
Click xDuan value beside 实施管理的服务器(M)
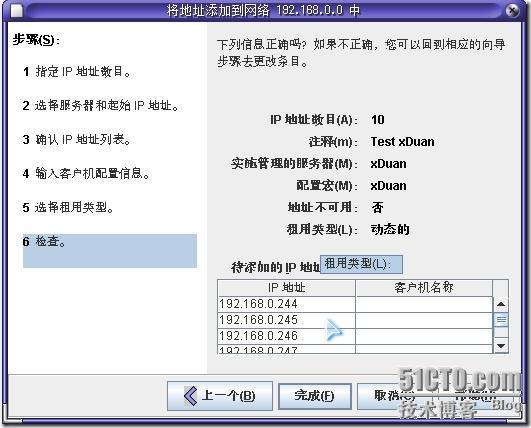388,164
